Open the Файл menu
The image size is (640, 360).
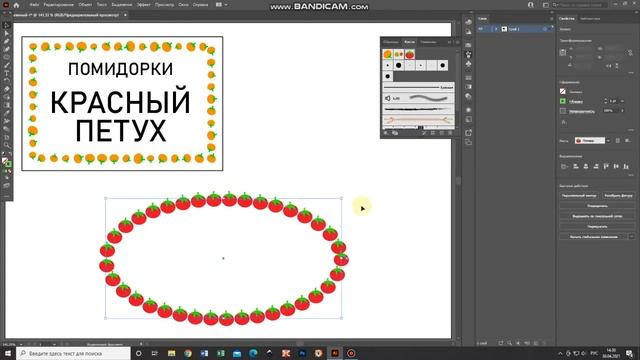tap(34, 4)
